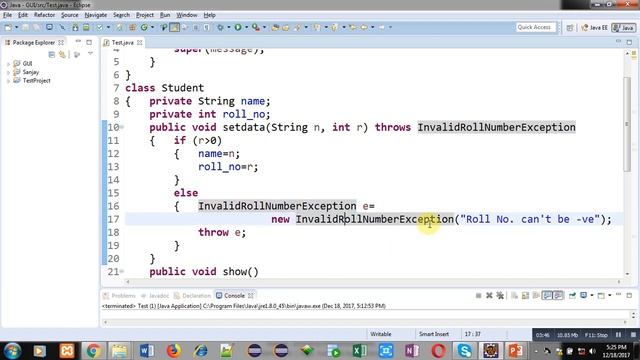This screenshot has width=640, height=360.
Task: Open Skype from the taskbar
Action: [x=464, y=351]
